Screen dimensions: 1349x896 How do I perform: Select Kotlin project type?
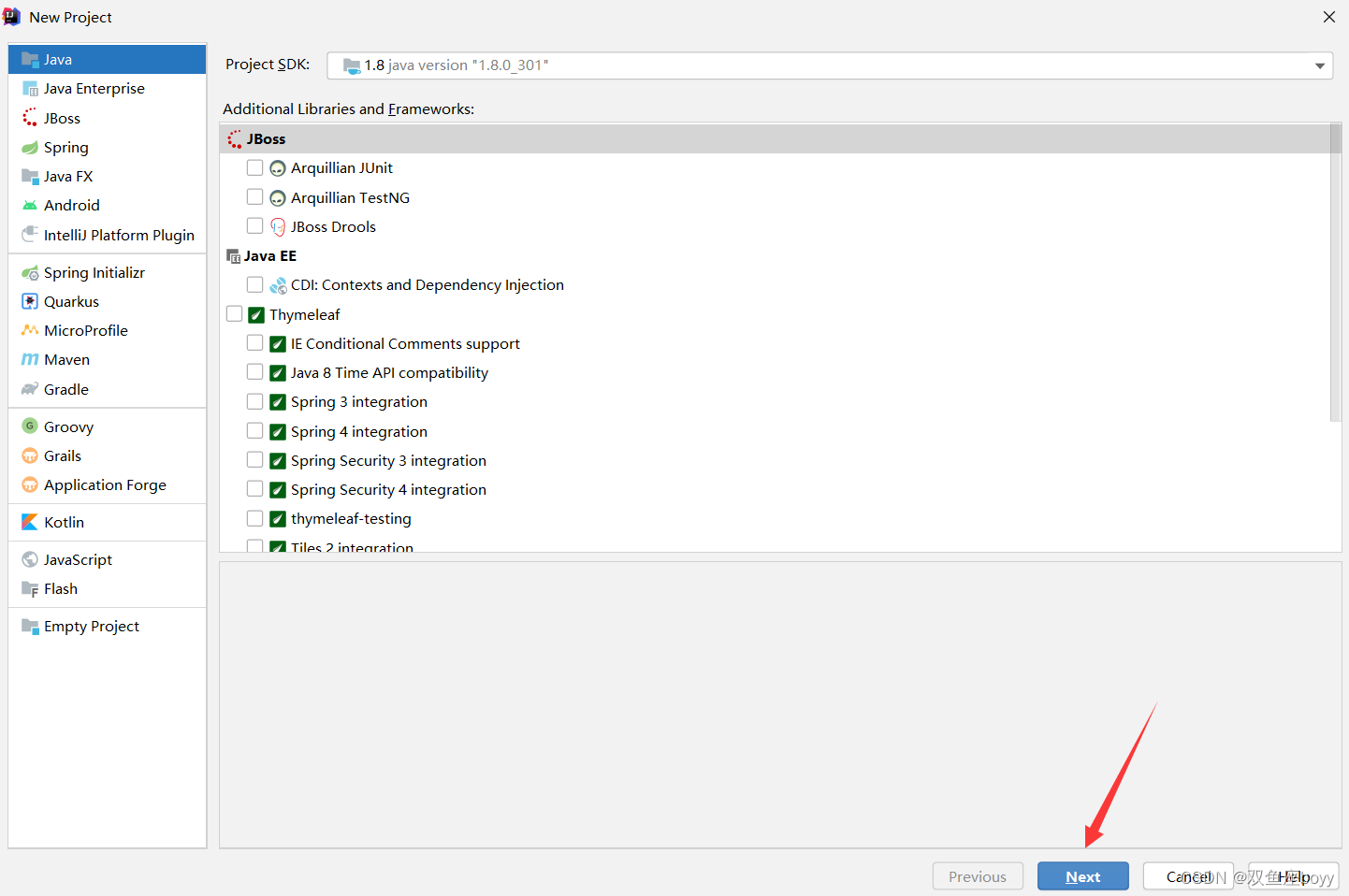pyautogui.click(x=108, y=522)
